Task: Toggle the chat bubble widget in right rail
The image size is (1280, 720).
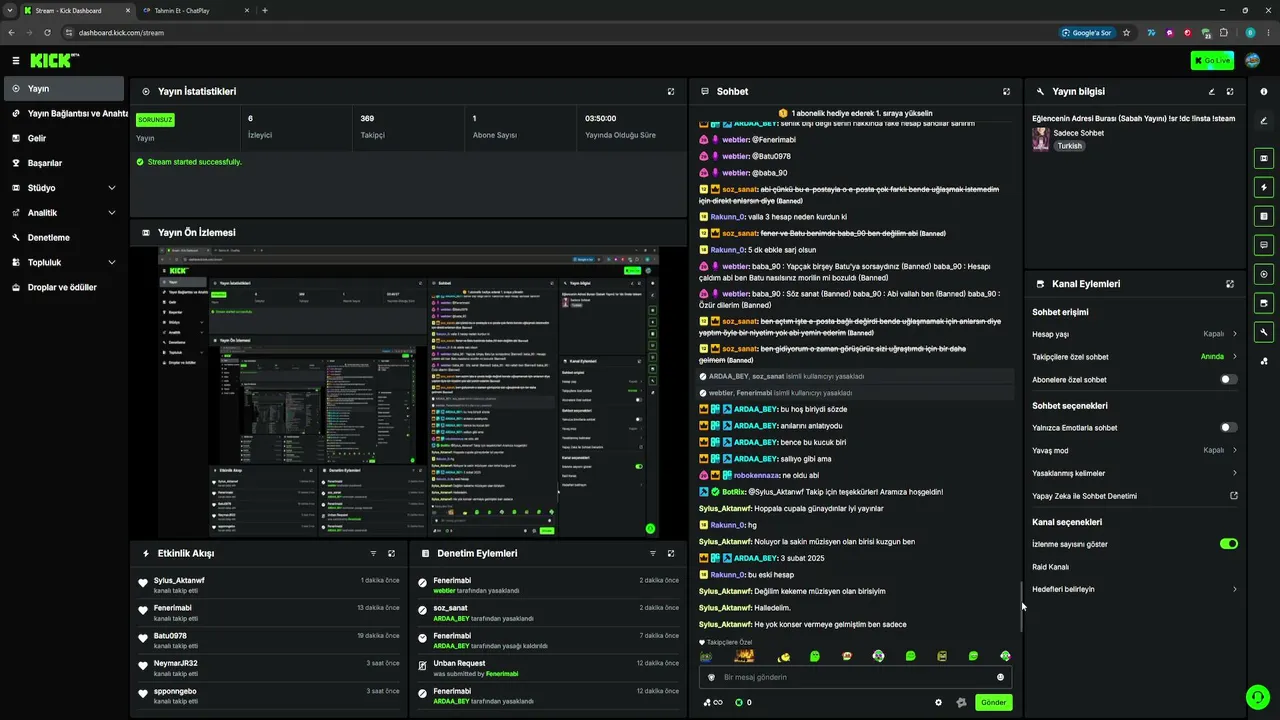Action: click(1264, 245)
